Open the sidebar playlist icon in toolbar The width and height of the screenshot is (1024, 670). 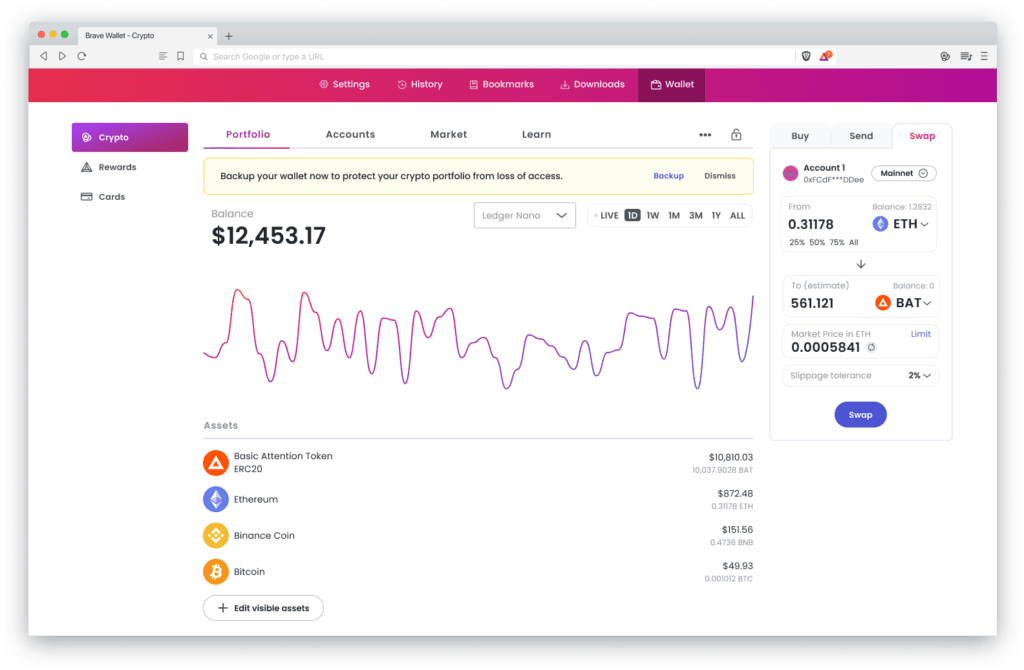[966, 56]
